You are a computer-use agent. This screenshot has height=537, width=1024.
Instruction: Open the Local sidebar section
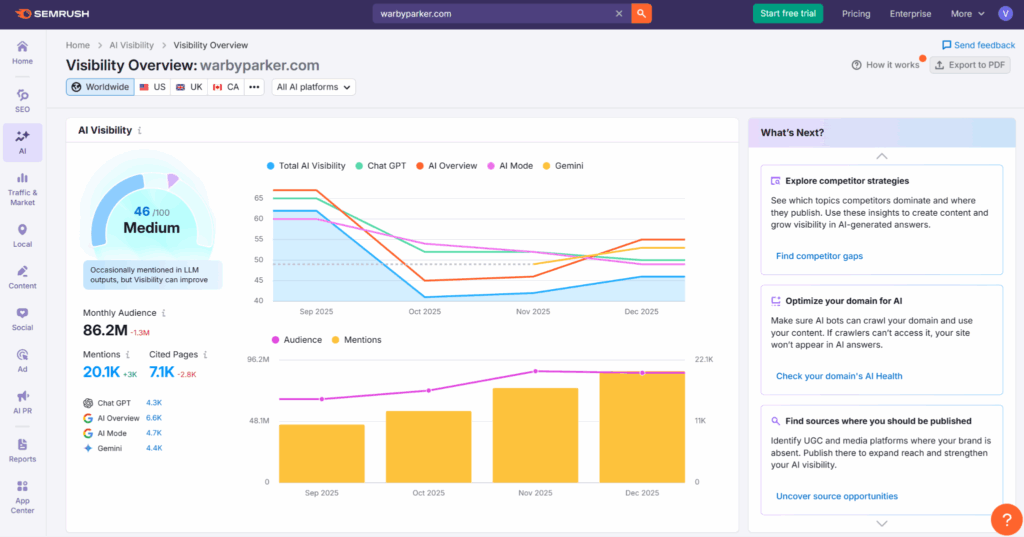click(x=22, y=236)
